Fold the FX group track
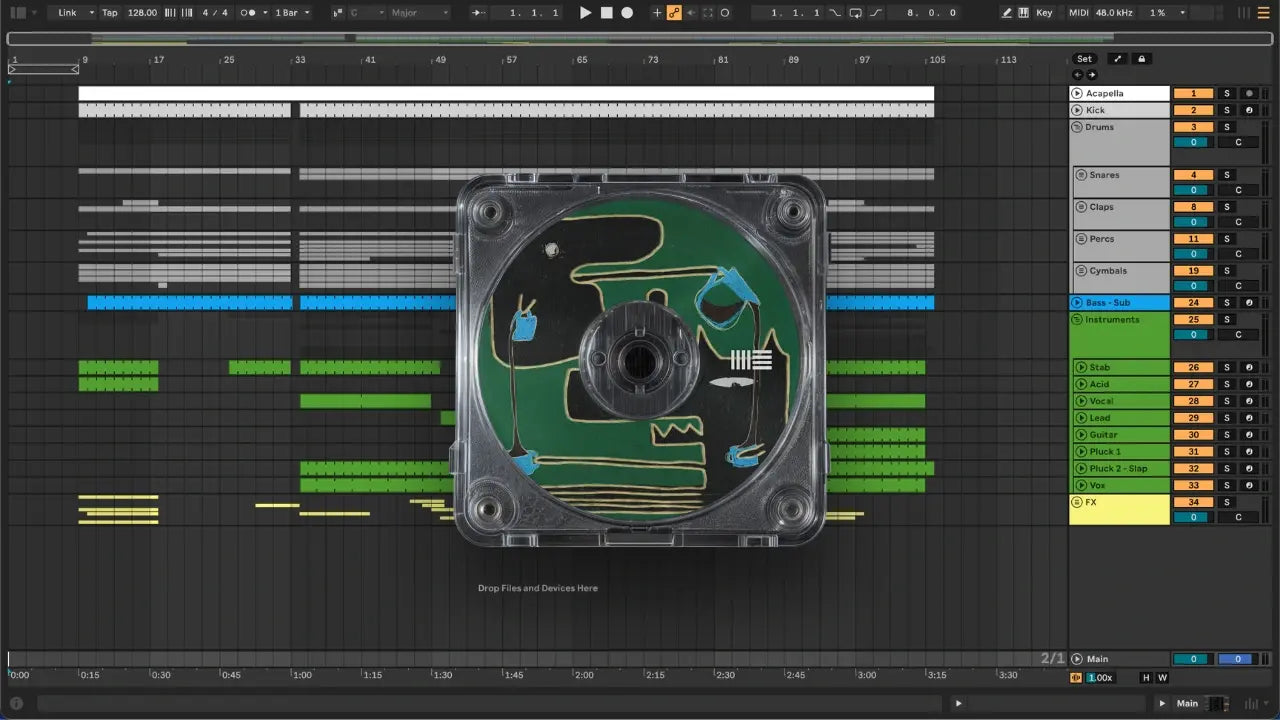 1077,502
